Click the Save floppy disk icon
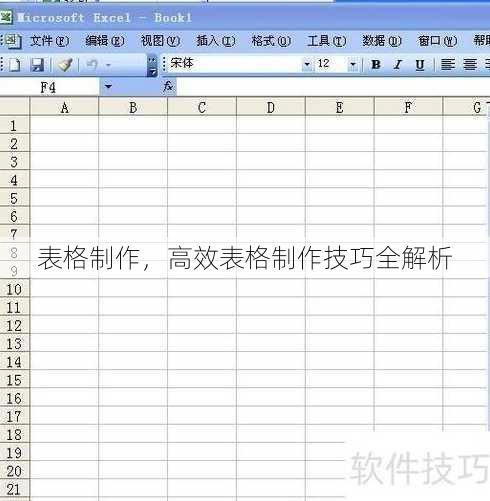 37,65
